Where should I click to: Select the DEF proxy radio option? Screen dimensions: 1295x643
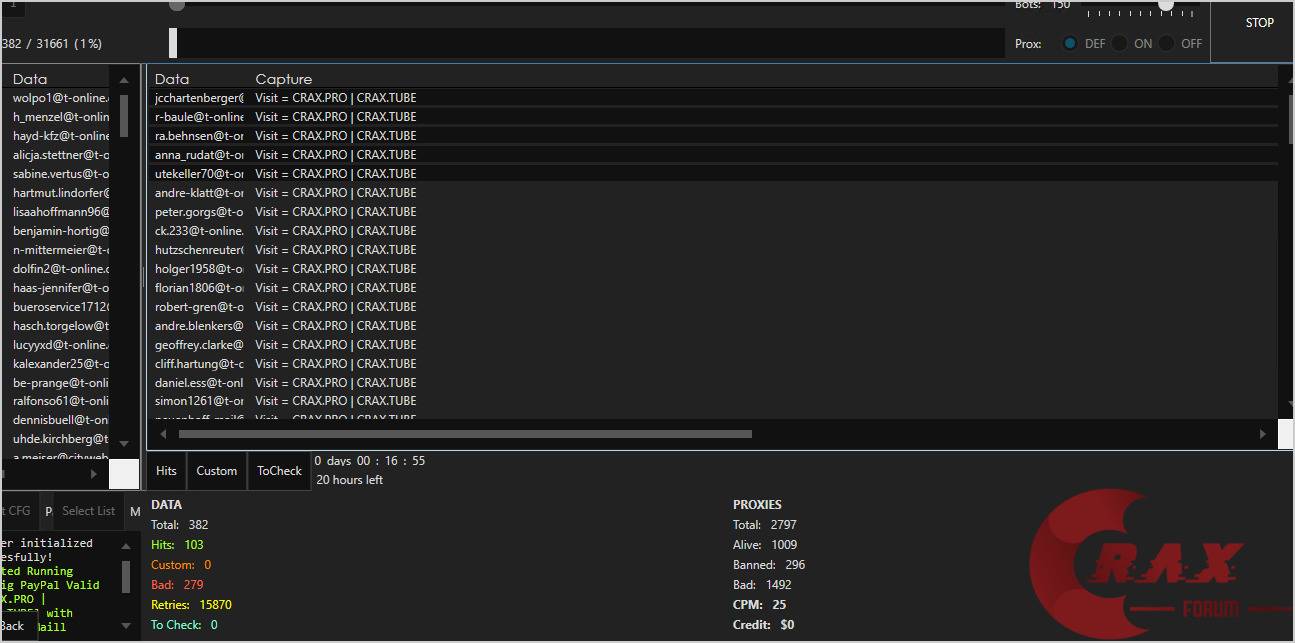[1070, 44]
